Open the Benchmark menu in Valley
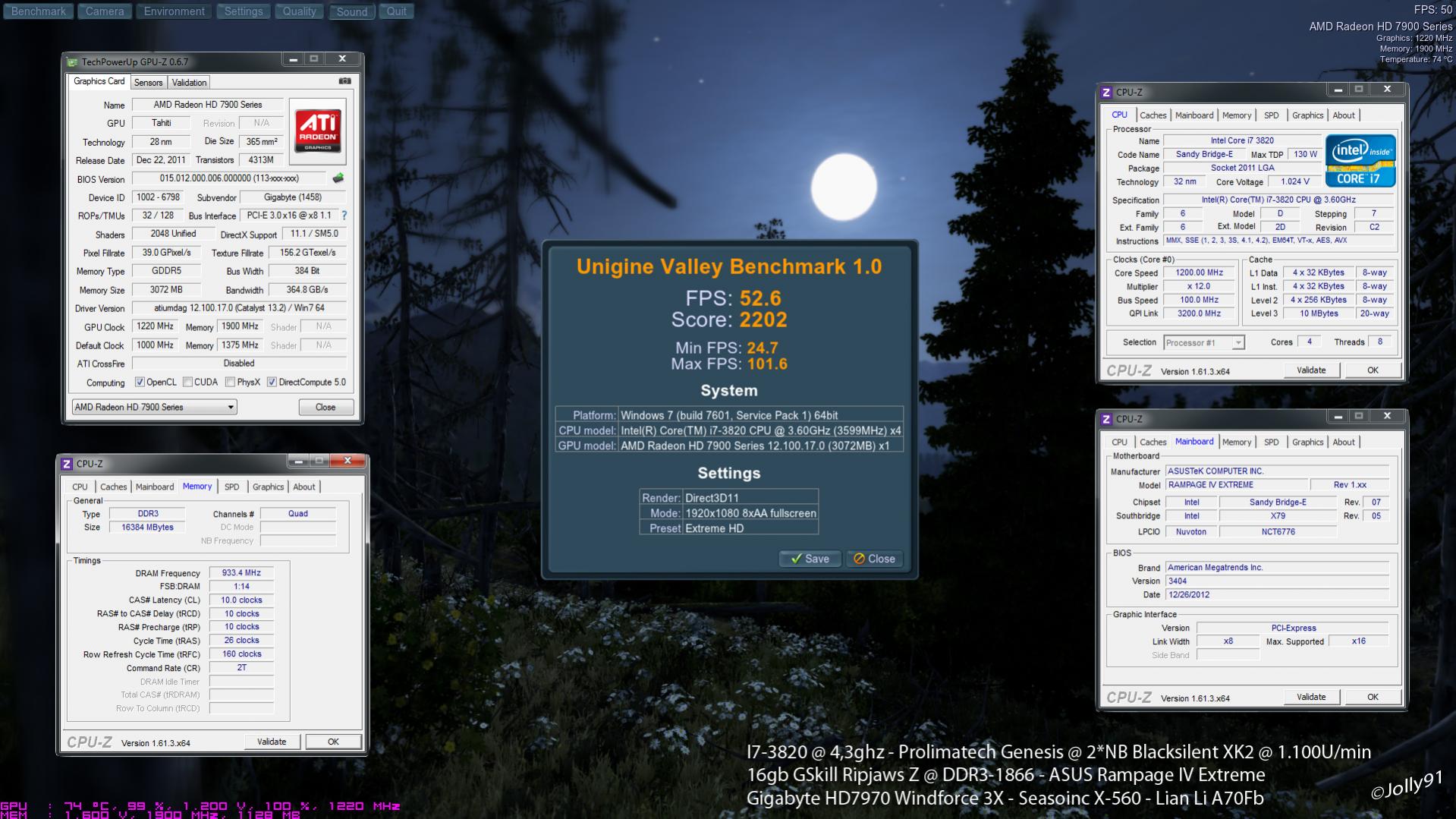This screenshot has height=819, width=1456. (x=38, y=11)
